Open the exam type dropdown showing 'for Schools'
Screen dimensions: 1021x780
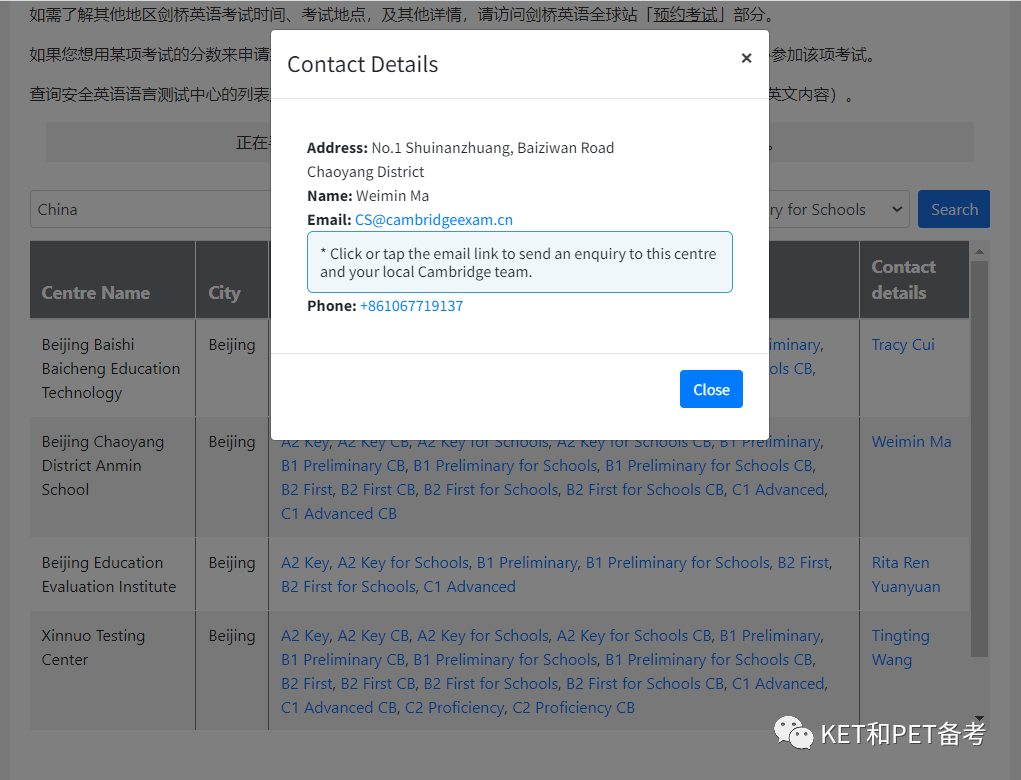point(839,209)
